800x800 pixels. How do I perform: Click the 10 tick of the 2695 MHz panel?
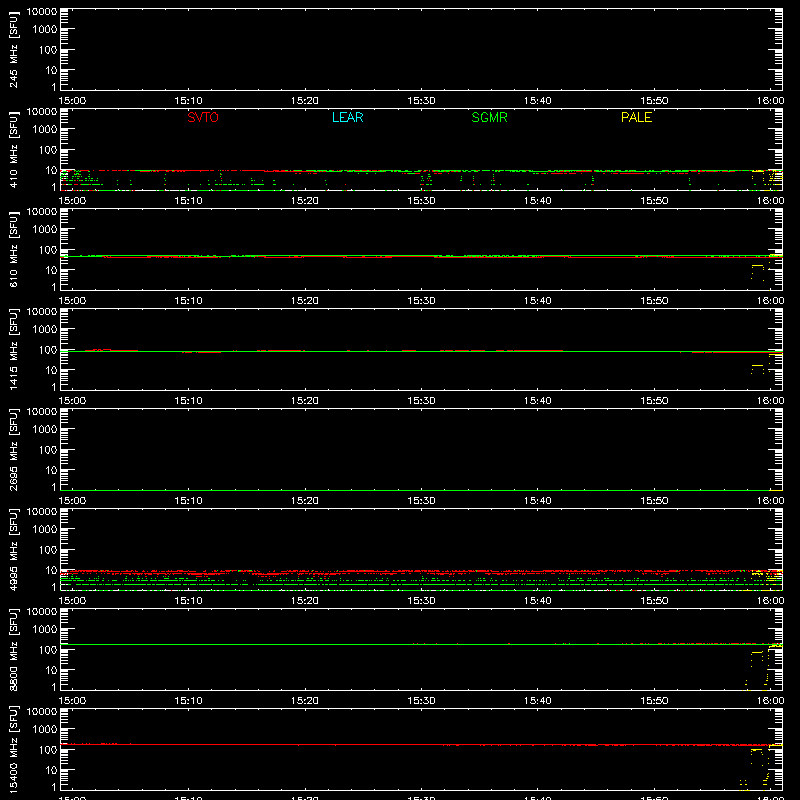click(51, 470)
